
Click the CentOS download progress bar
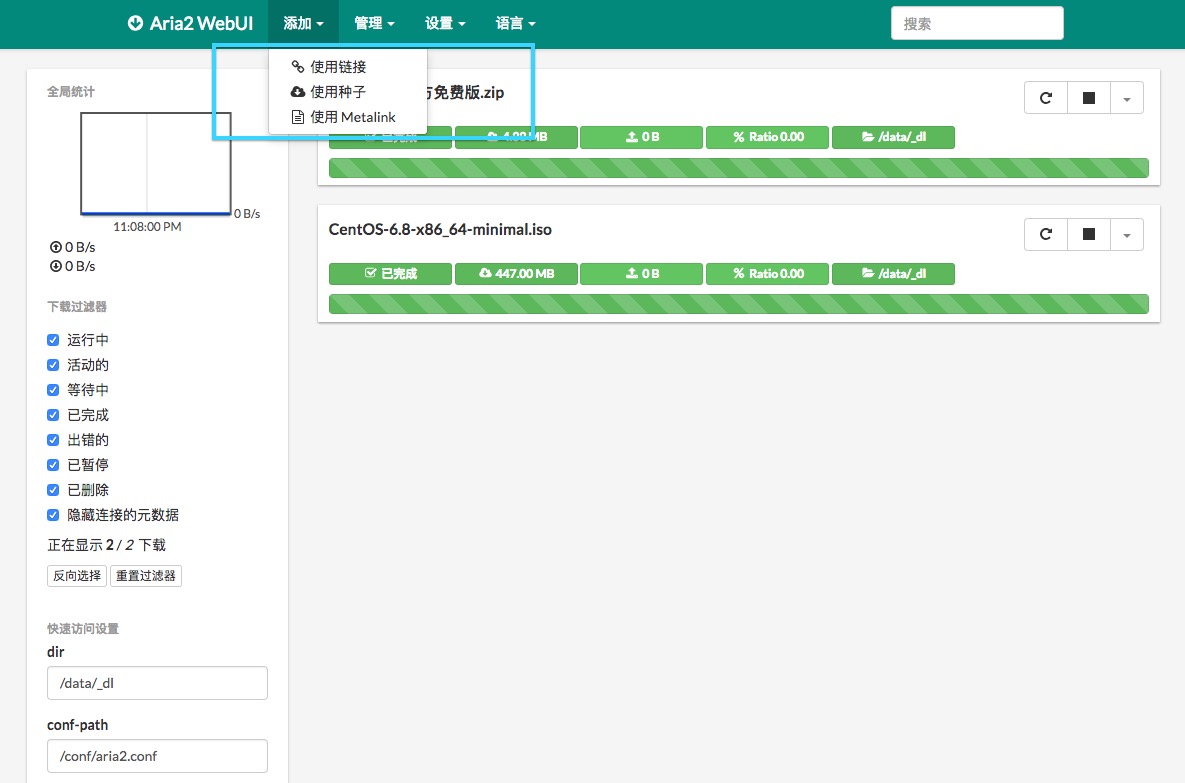[738, 304]
